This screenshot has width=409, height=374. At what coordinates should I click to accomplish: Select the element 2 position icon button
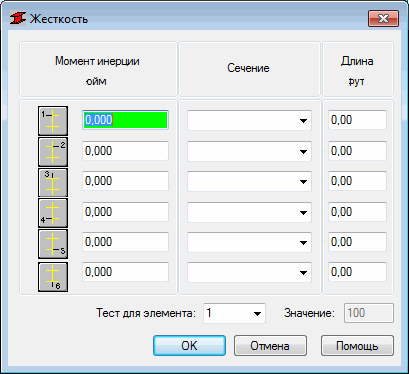[53, 152]
